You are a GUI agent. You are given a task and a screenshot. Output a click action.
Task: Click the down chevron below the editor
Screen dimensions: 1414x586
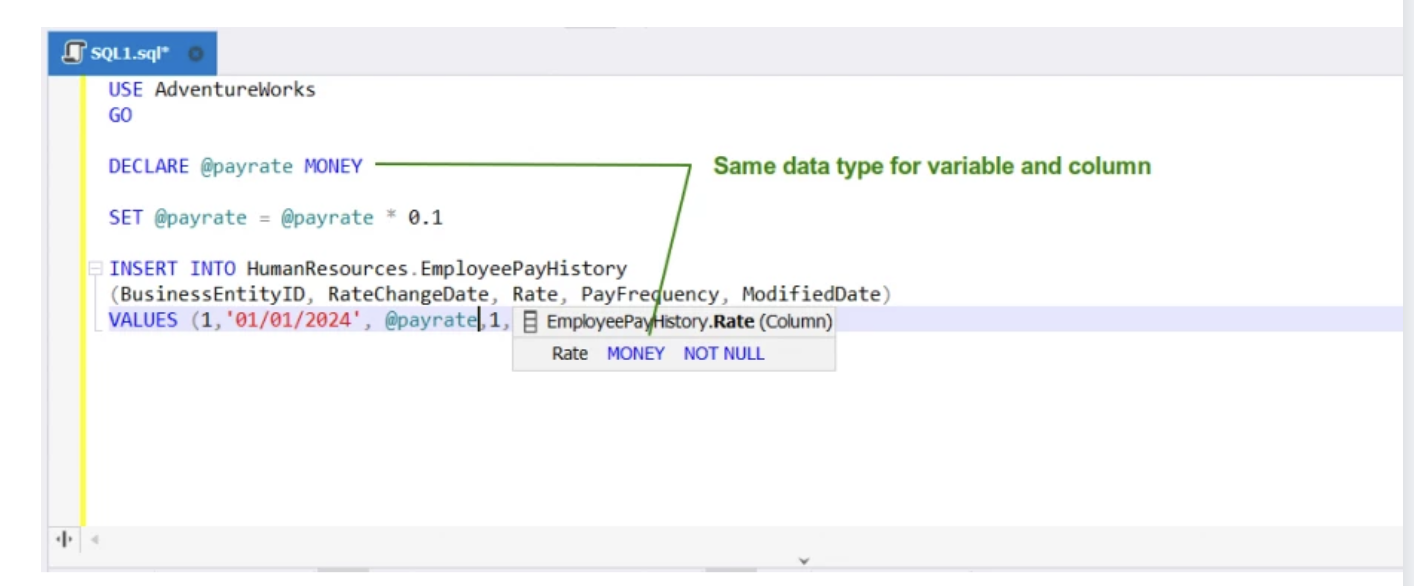click(x=804, y=561)
